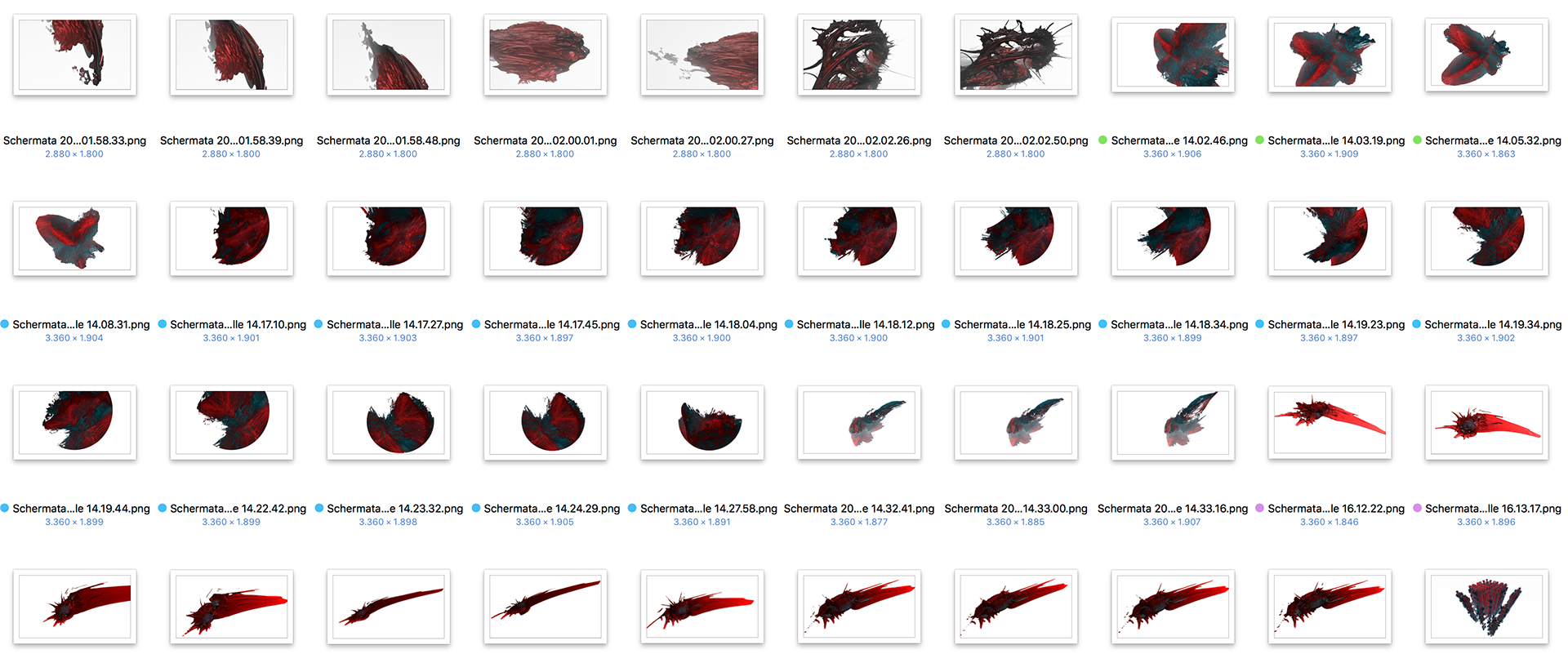Screen dimensions: 1568x663
Task: Click blue tag dot of 14.18.04.png
Action: [x=632, y=324]
